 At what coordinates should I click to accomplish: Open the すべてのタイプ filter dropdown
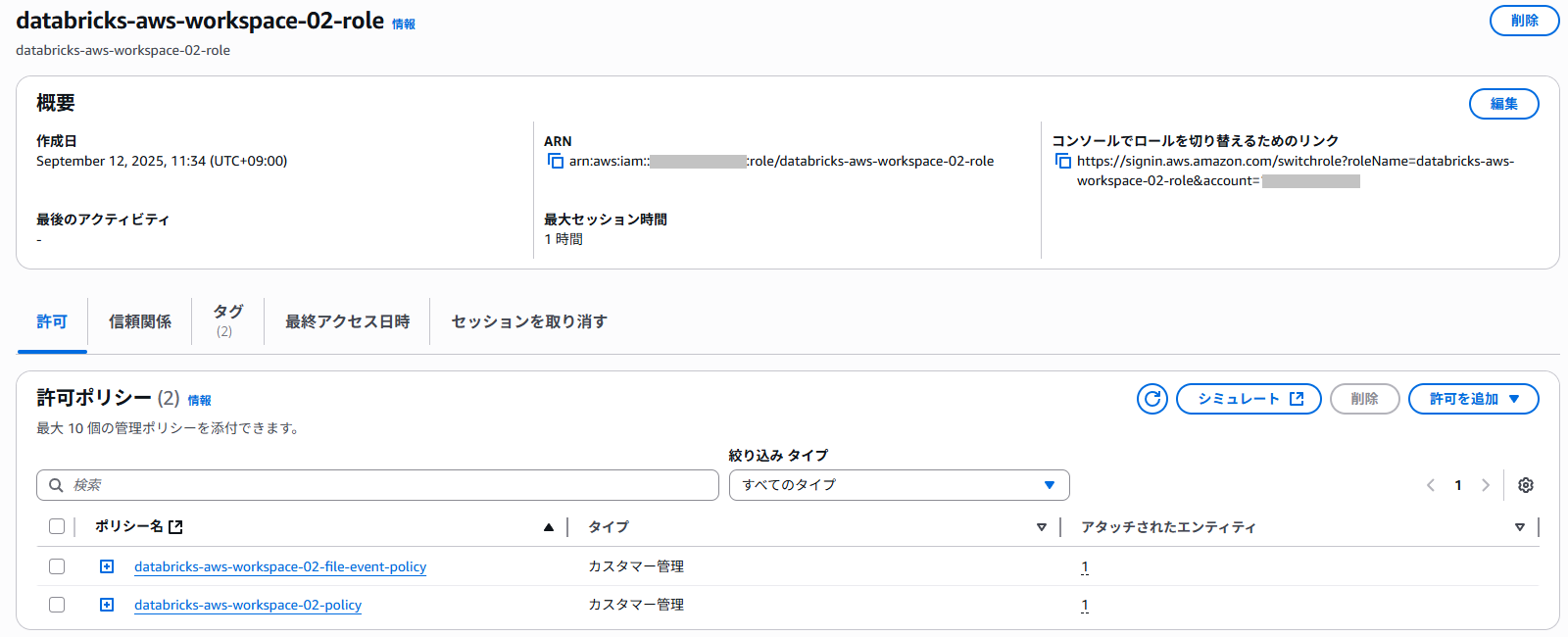pyautogui.click(x=899, y=485)
